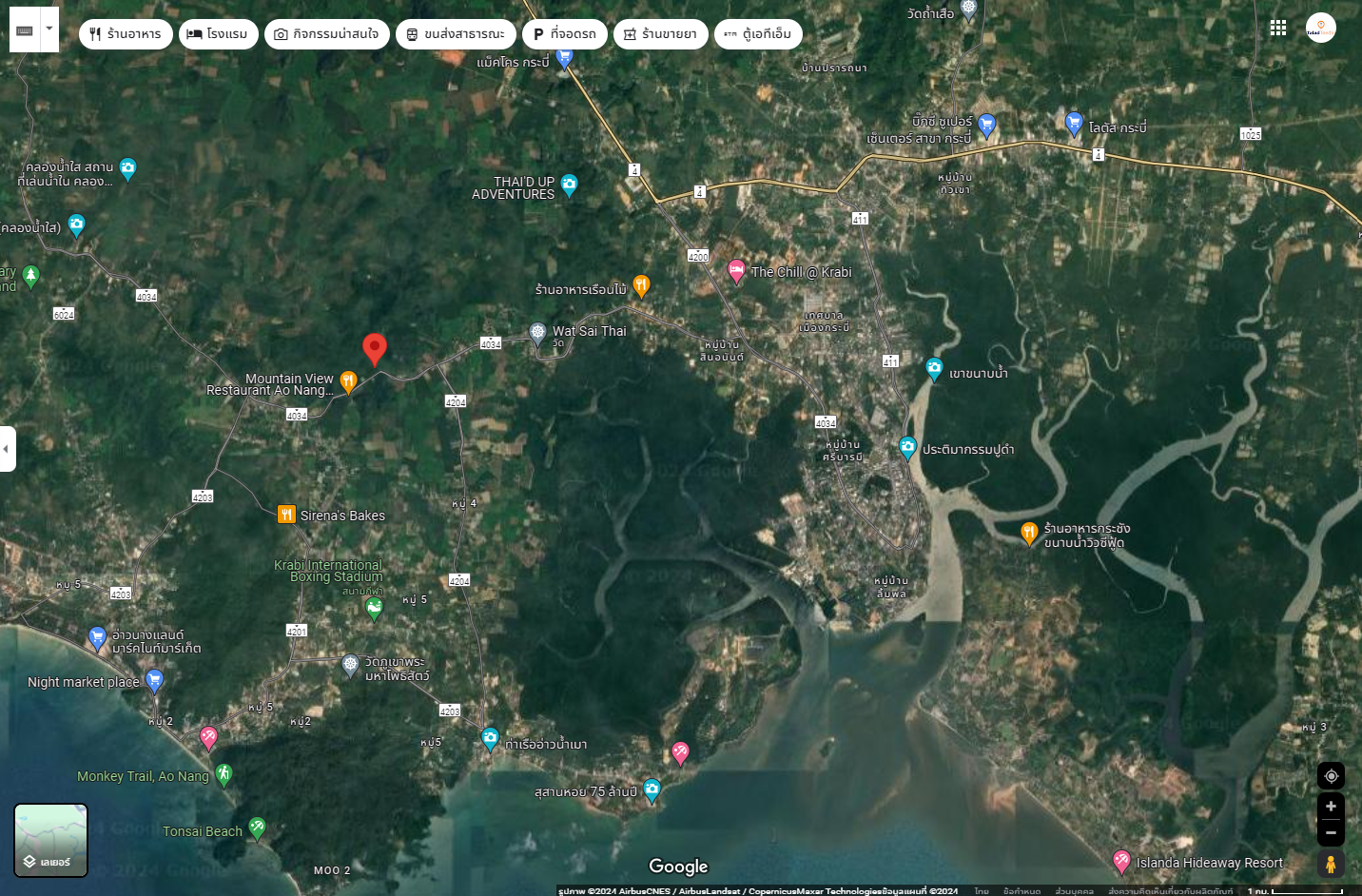Viewport: 1362px width, 896px height.
Task: Switch map type via เลเยอร์ layers thumbnail
Action: tap(51, 840)
